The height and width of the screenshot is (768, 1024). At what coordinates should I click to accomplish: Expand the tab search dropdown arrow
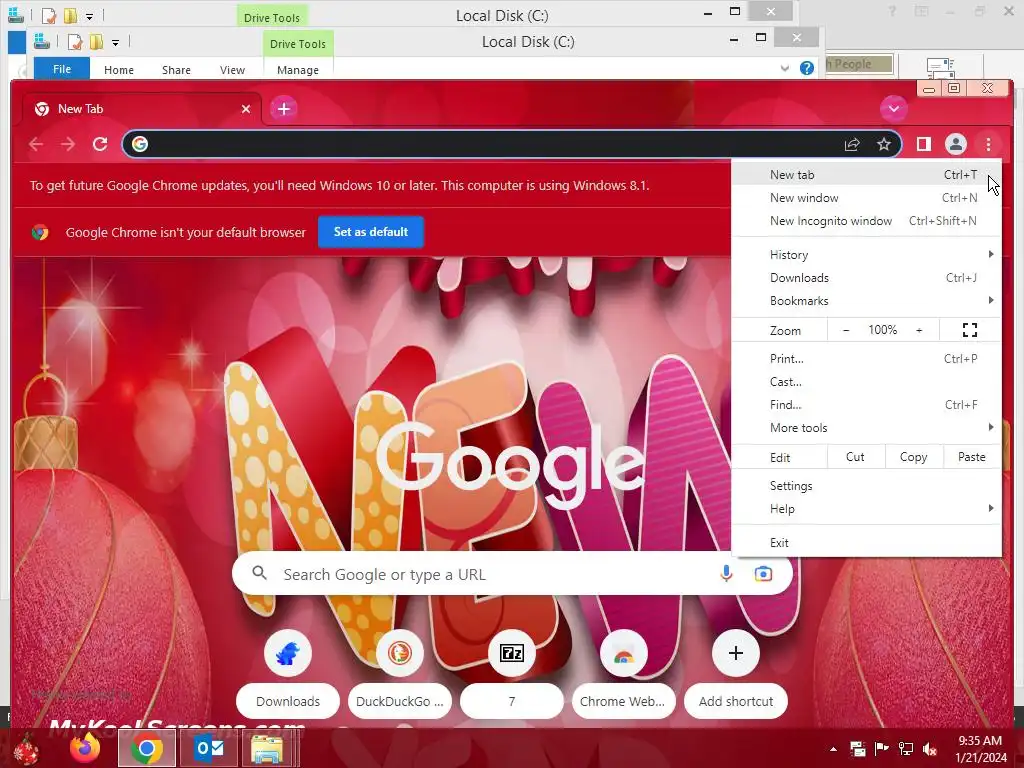tap(893, 108)
